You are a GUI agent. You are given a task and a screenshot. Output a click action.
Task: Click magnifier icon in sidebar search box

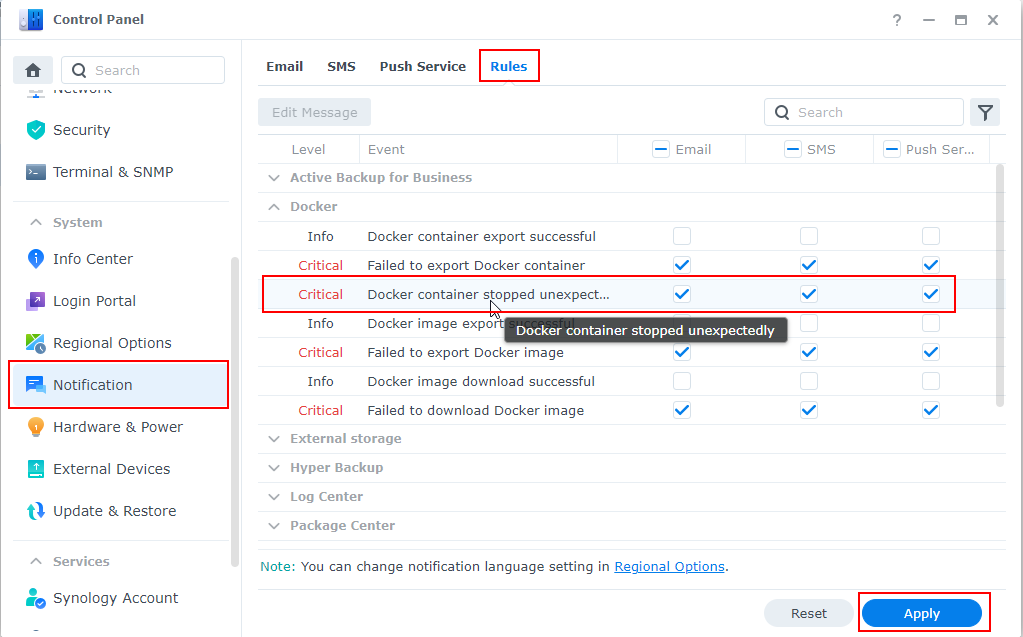[x=79, y=70]
